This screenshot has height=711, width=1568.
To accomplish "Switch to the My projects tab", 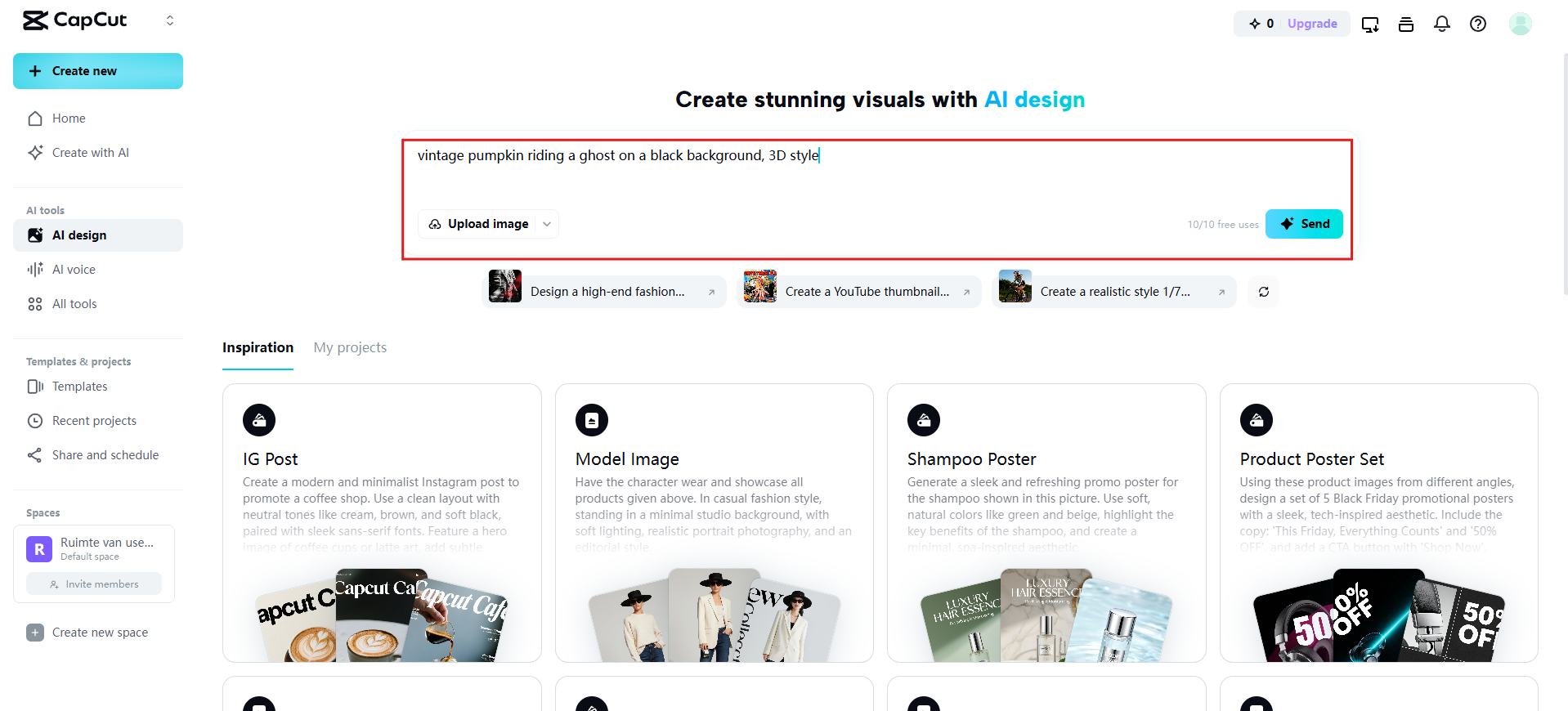I will coord(350,347).
